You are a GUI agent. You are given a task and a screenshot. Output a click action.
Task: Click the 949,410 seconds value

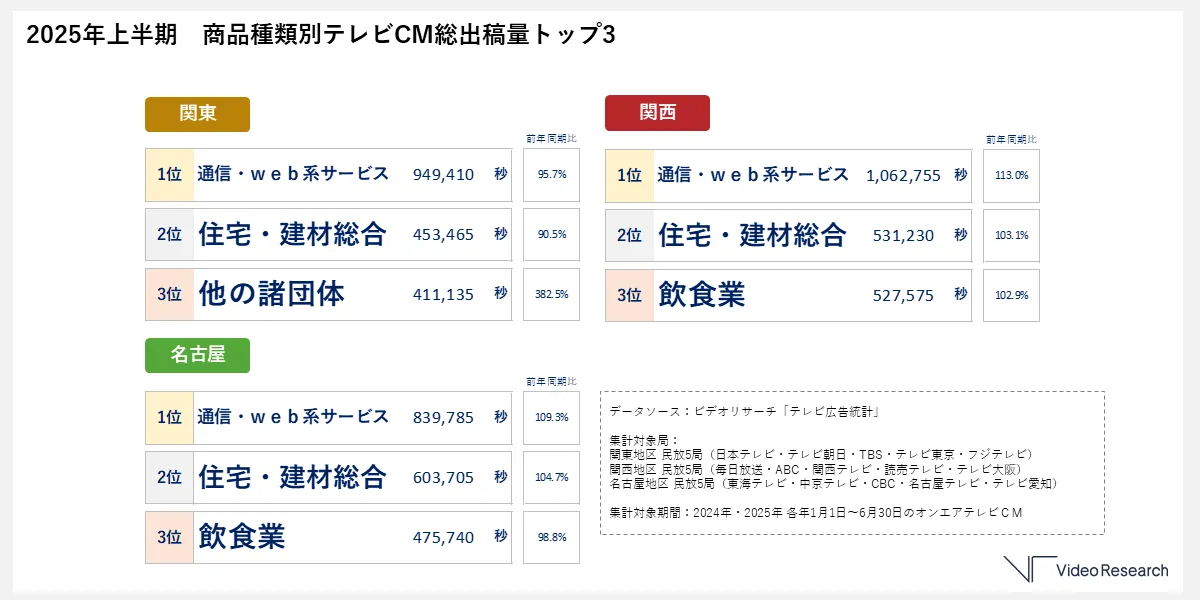pos(443,175)
